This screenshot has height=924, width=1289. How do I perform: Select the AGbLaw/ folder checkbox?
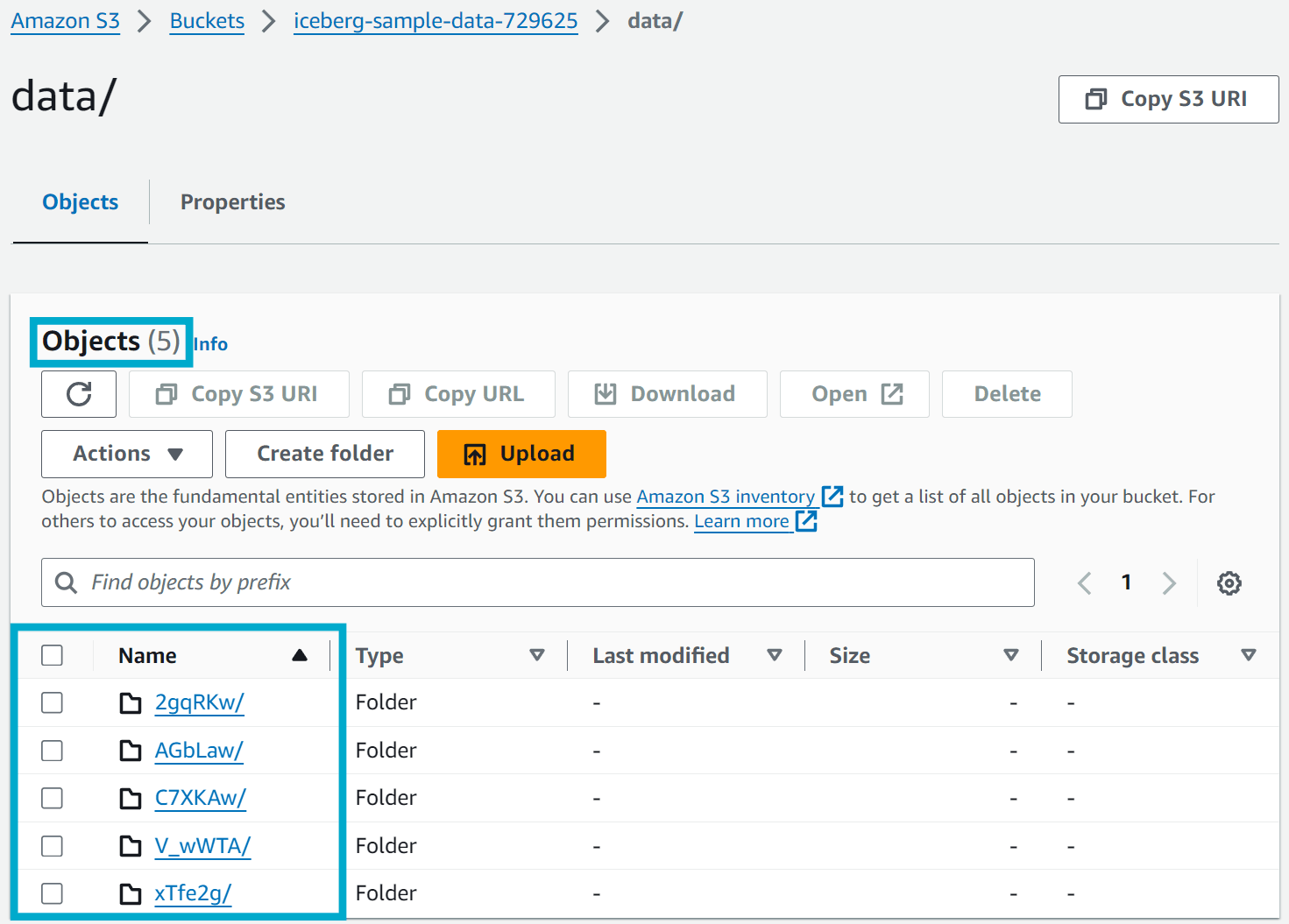(53, 751)
